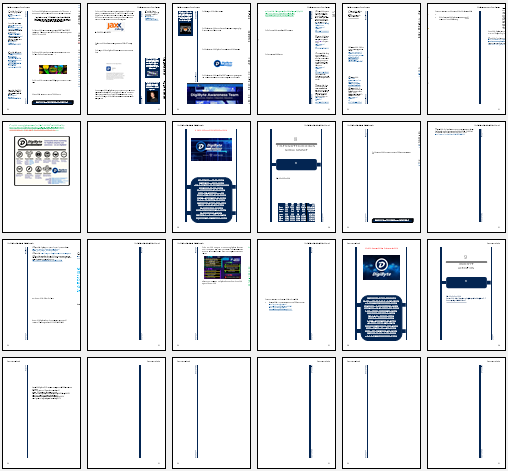Select the last-row page containing a text paragraph
Image resolution: width=508 pixels, height=471 pixels.
click(41, 413)
